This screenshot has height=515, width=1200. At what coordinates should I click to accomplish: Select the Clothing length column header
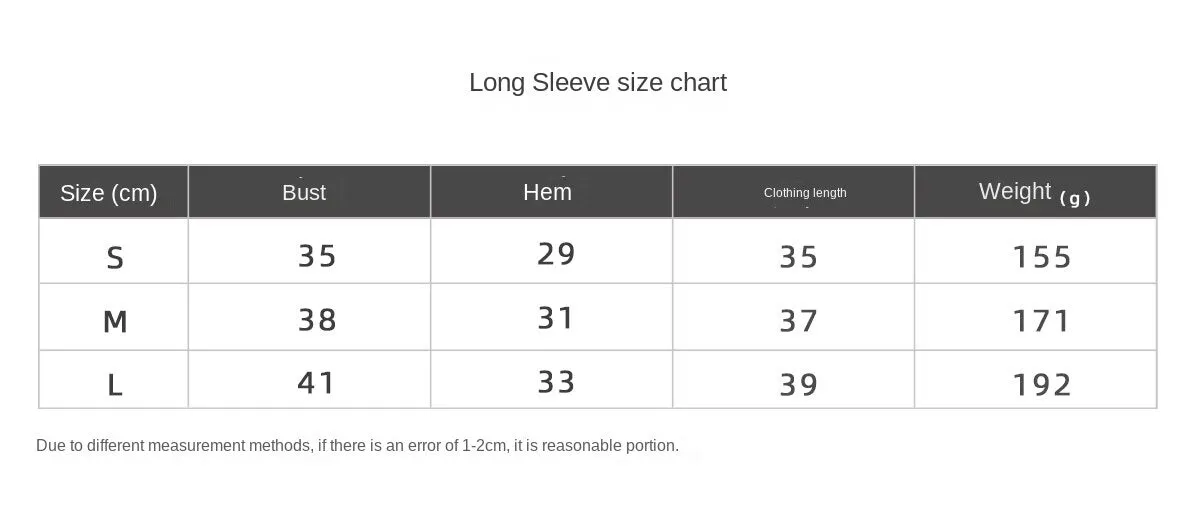click(805, 192)
